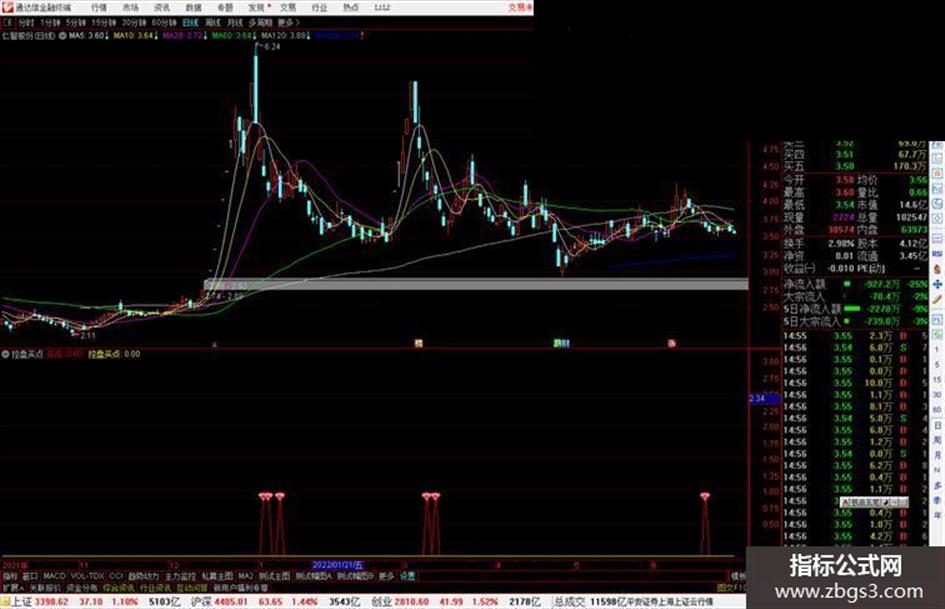Screen dimensions: 945x609
Task: Open the 发现 menu
Action: pyautogui.click(x=257, y=7)
